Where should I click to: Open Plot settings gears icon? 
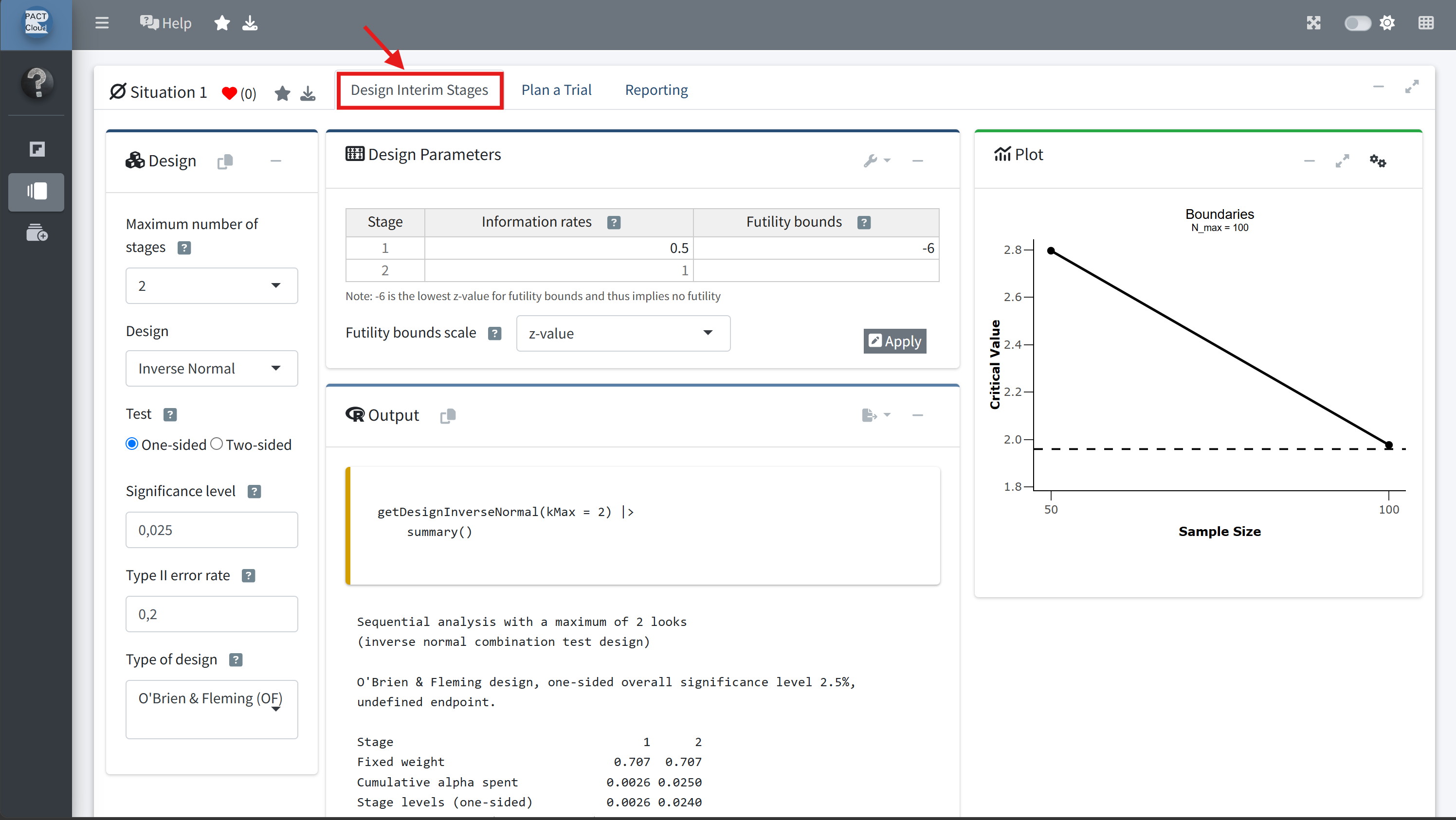1378,161
